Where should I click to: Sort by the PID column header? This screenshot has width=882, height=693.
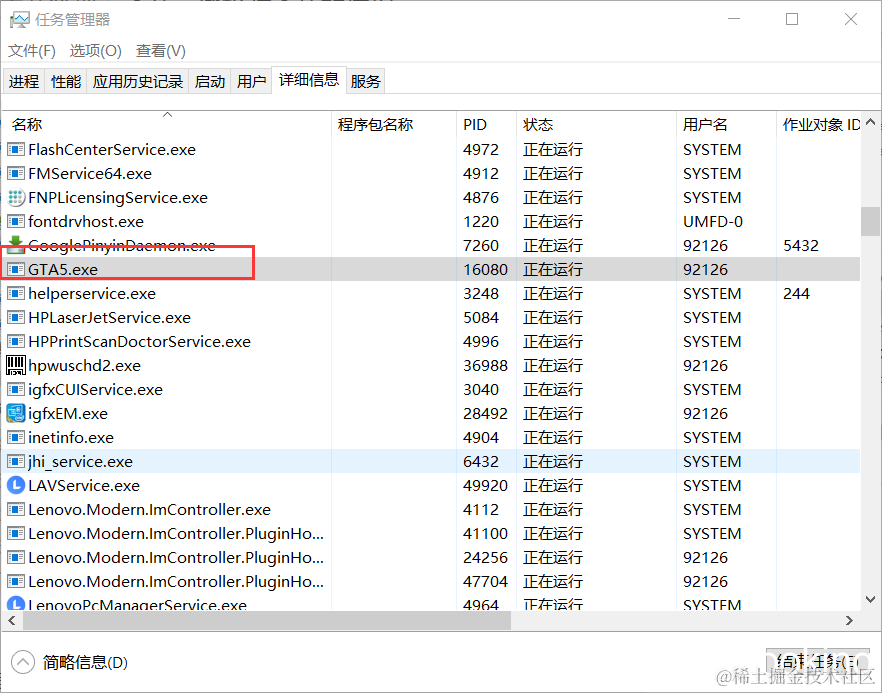coord(487,124)
